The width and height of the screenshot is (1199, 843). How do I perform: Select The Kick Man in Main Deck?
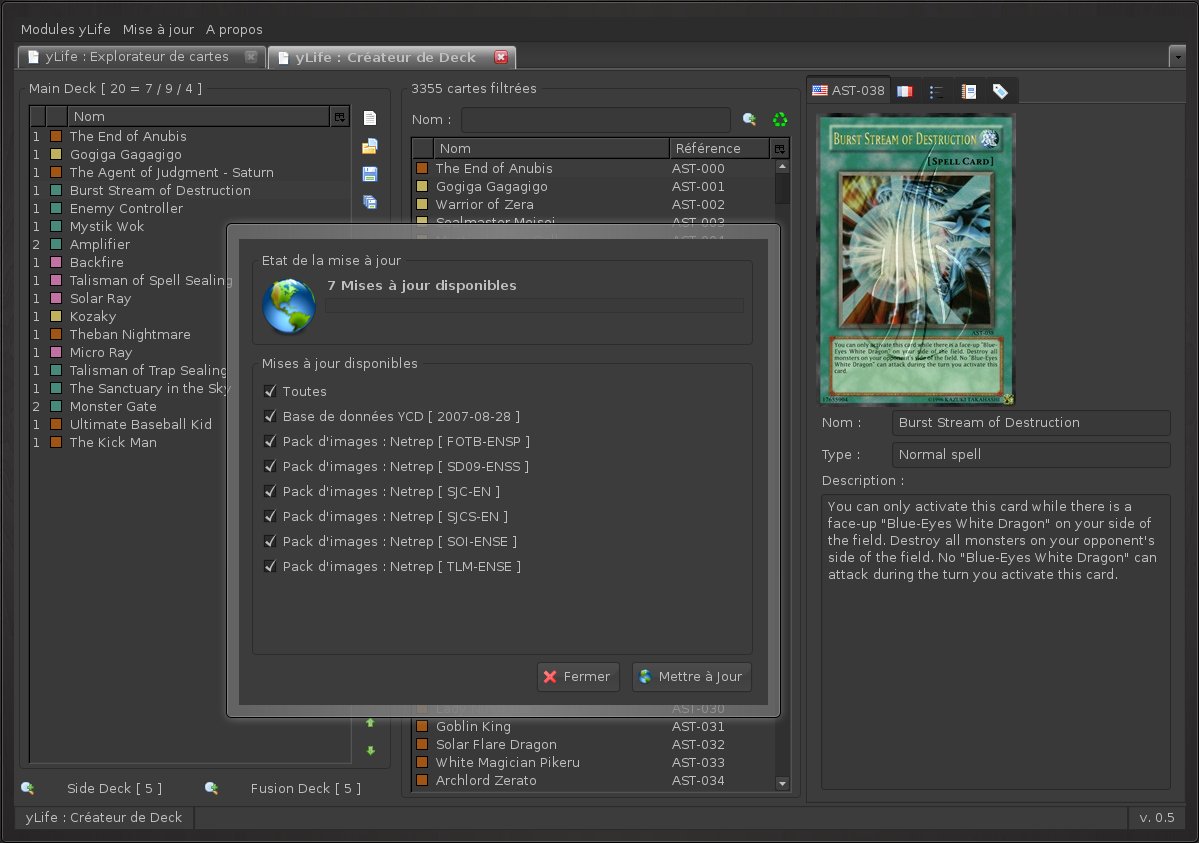pyautogui.click(x=128, y=442)
